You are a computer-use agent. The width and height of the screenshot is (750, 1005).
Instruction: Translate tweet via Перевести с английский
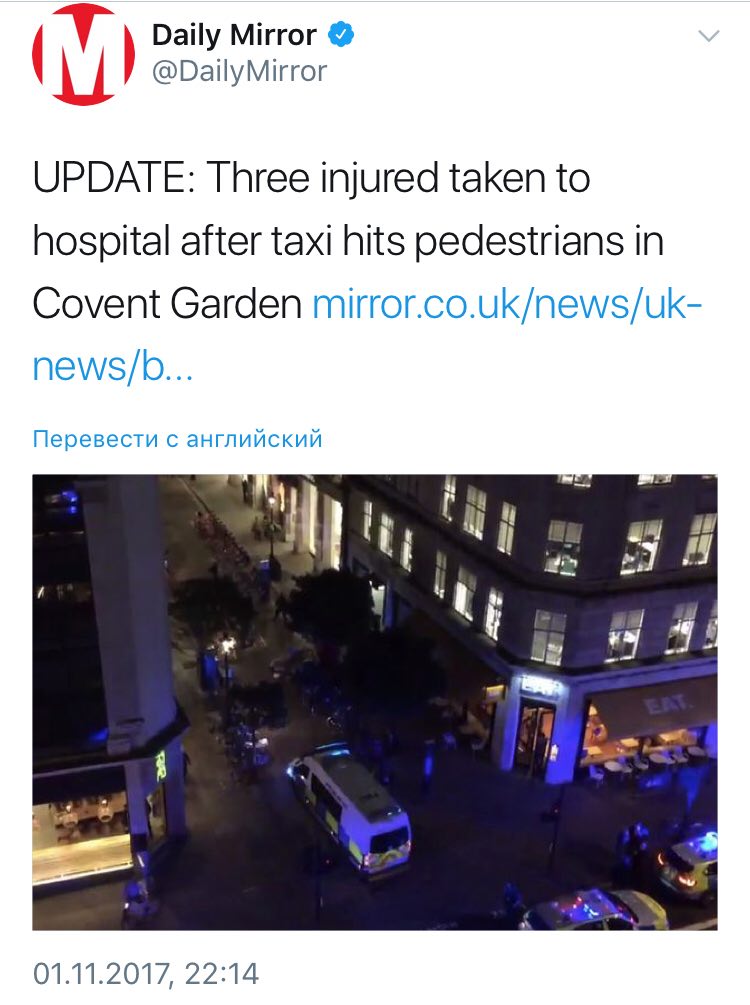pos(178,439)
